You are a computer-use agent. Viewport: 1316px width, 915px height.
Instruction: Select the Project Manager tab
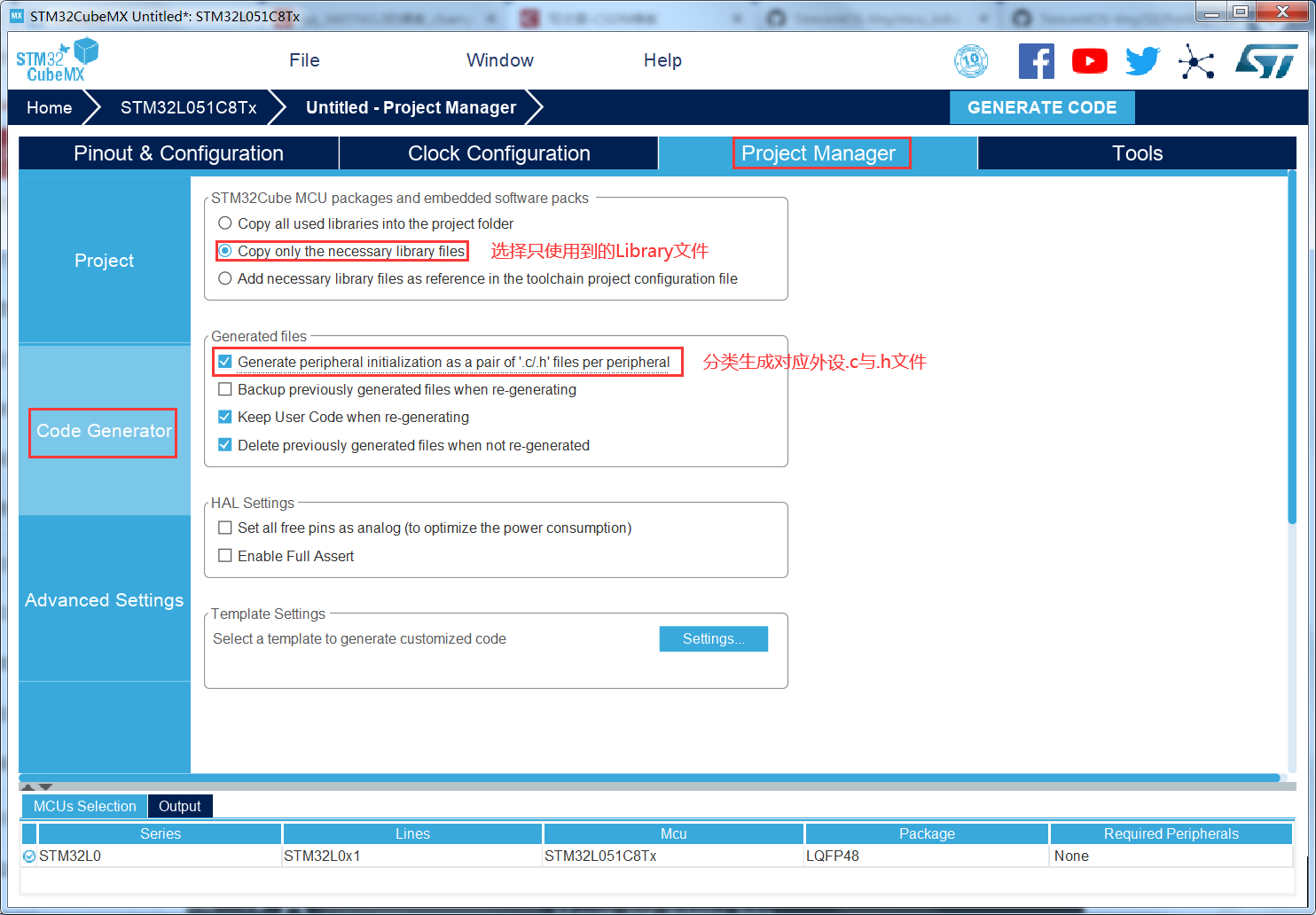coord(819,153)
